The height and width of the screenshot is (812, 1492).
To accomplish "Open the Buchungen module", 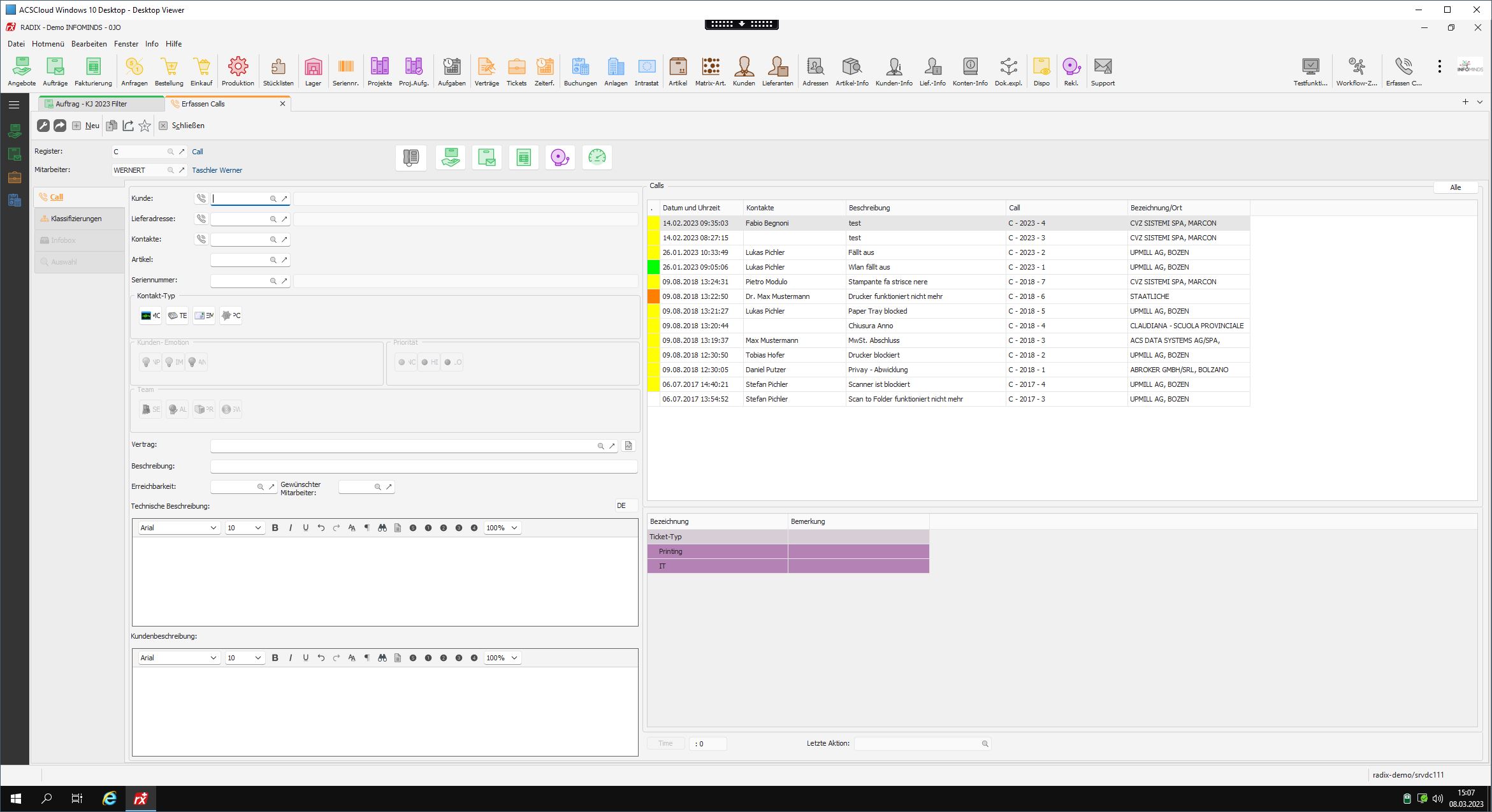I will click(580, 71).
